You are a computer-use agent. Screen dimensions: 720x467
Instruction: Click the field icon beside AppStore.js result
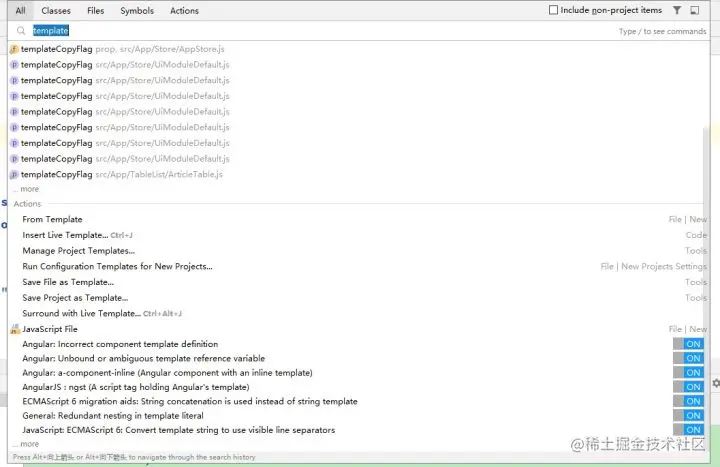[14, 49]
